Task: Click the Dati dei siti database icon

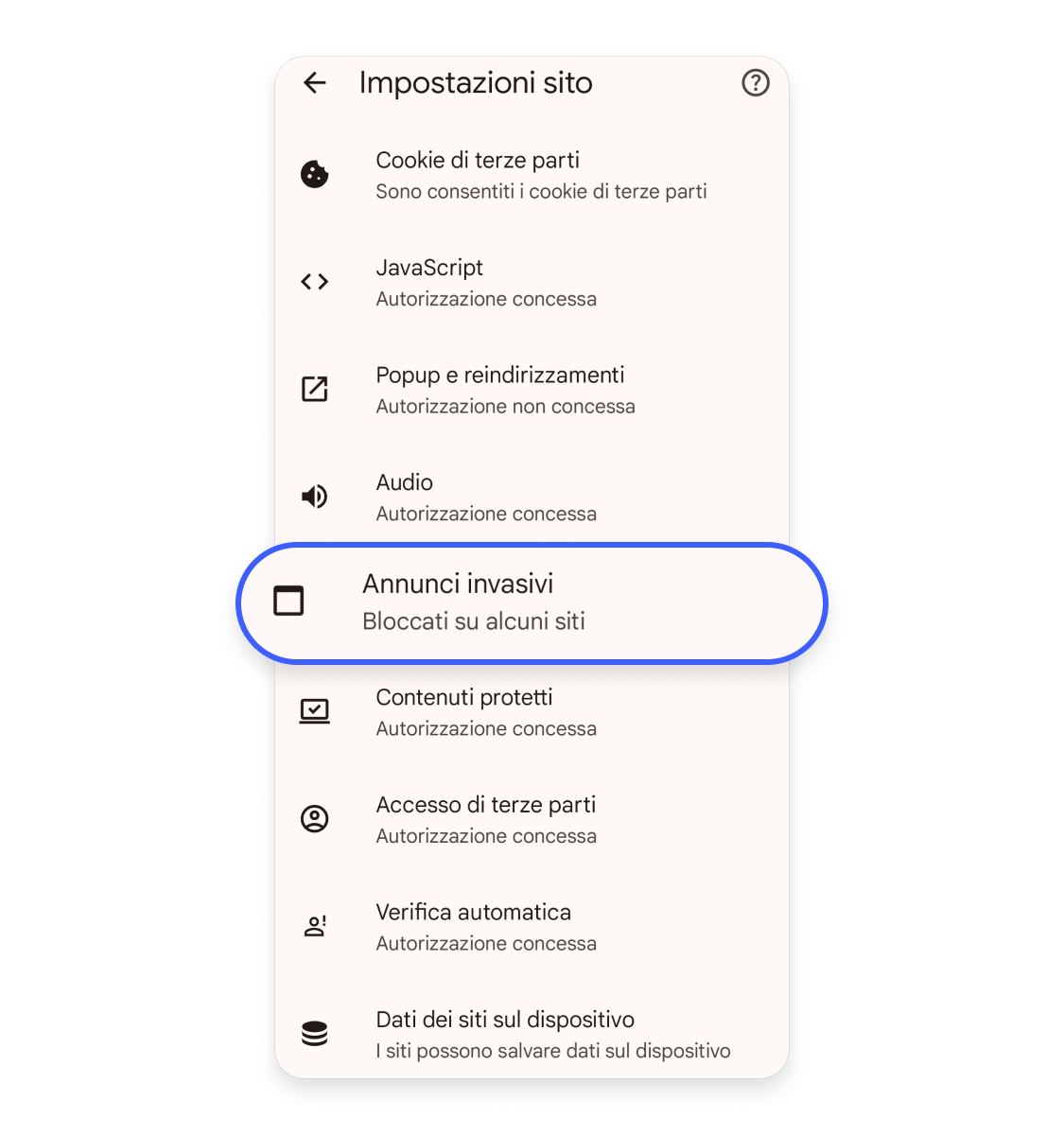Action: (315, 1033)
